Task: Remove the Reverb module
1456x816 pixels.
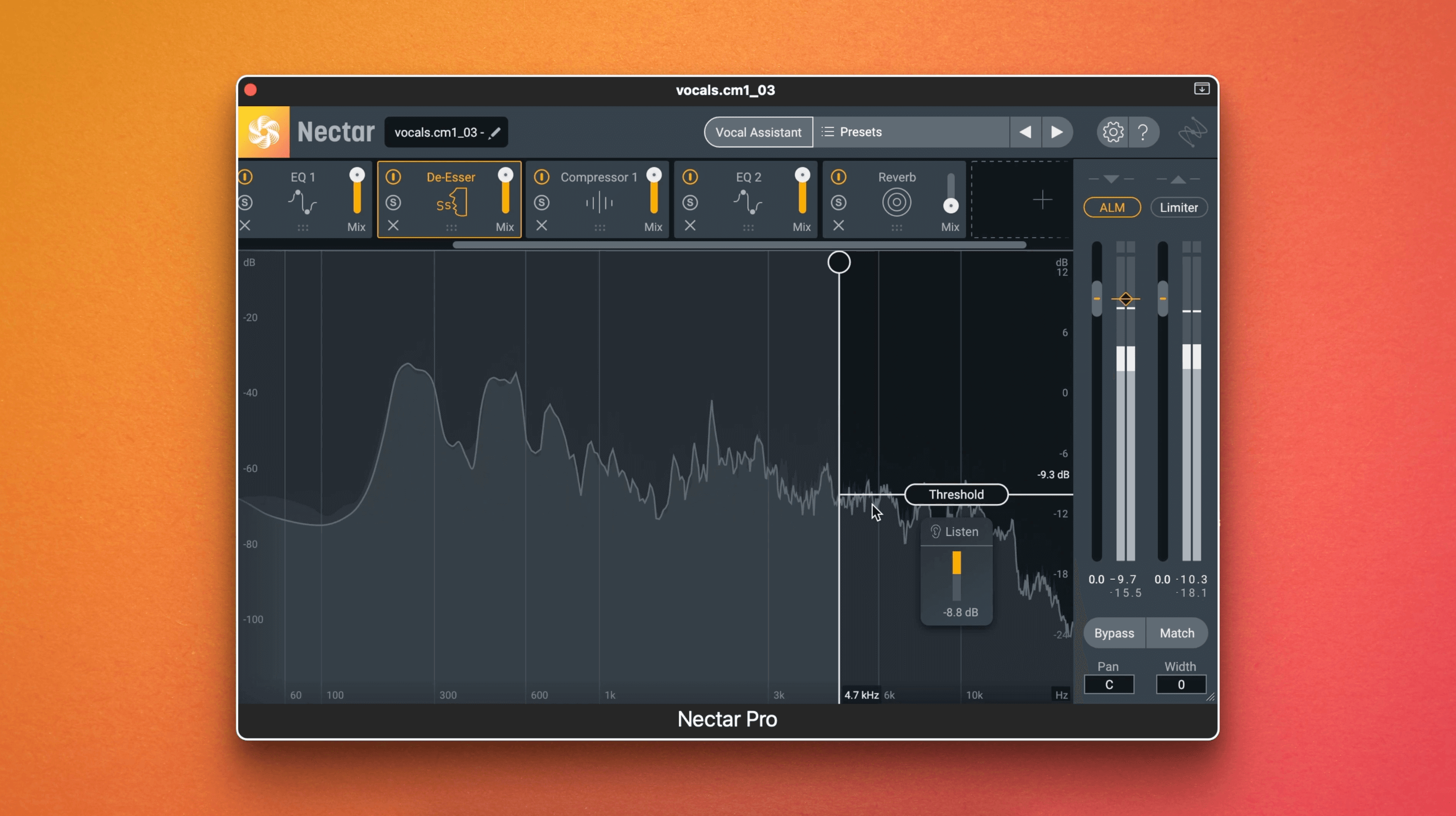Action: pos(839,225)
